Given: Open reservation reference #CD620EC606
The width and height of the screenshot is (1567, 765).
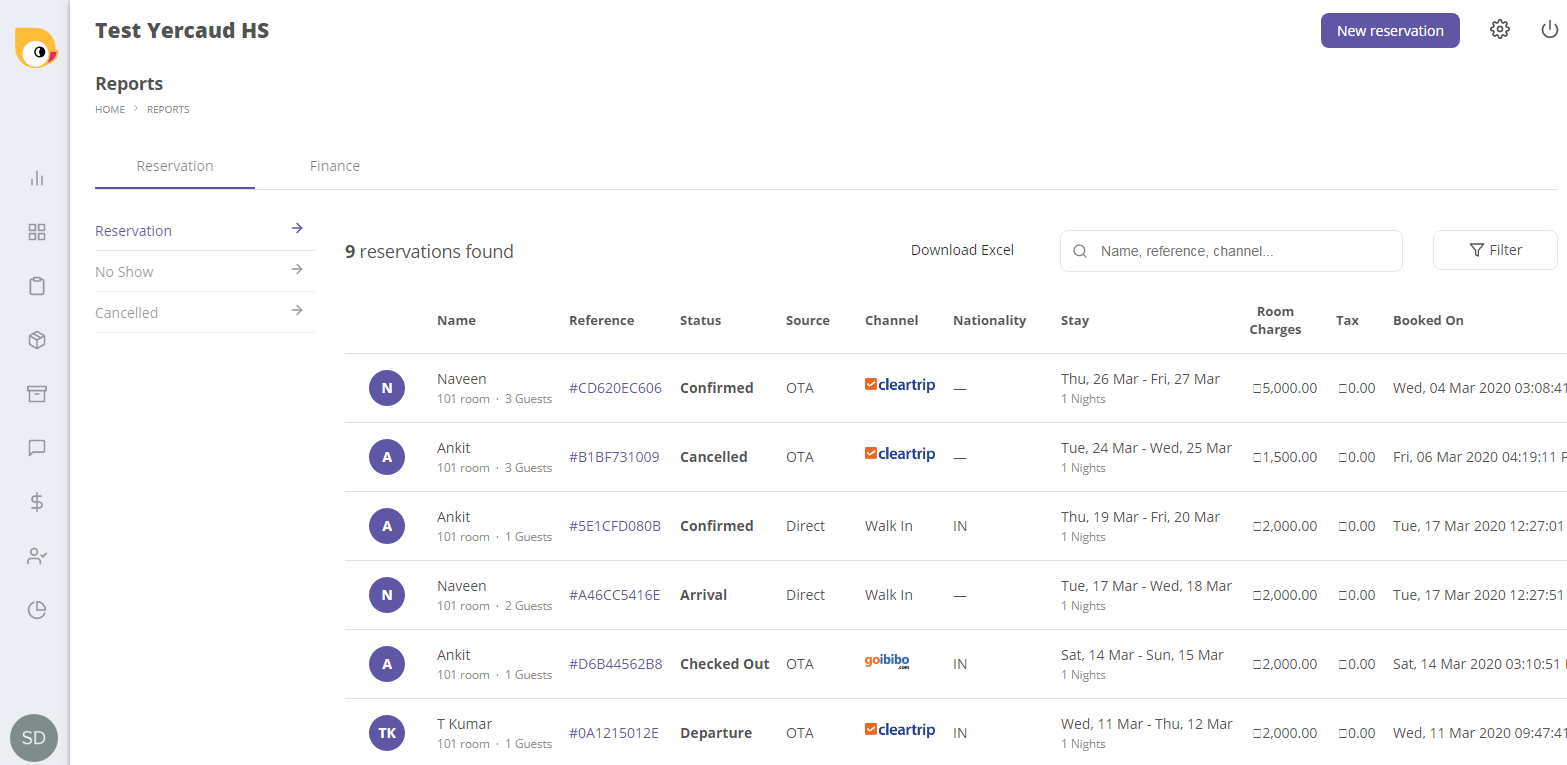Looking at the screenshot, I should click(x=615, y=388).
